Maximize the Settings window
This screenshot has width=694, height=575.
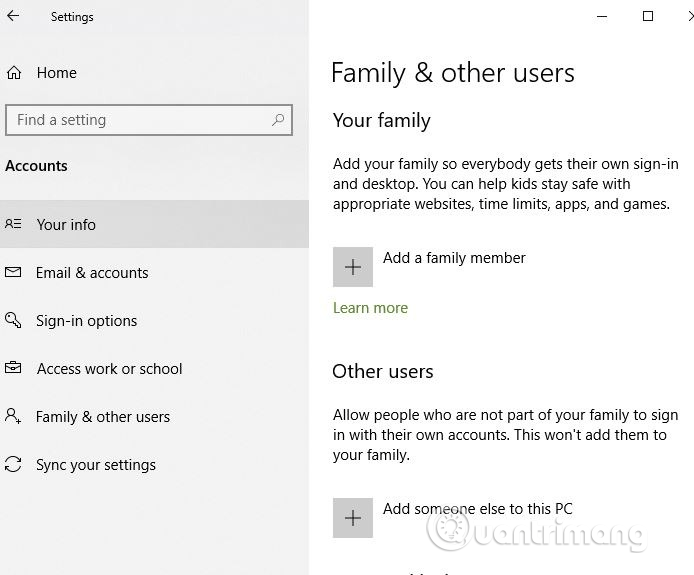point(648,16)
